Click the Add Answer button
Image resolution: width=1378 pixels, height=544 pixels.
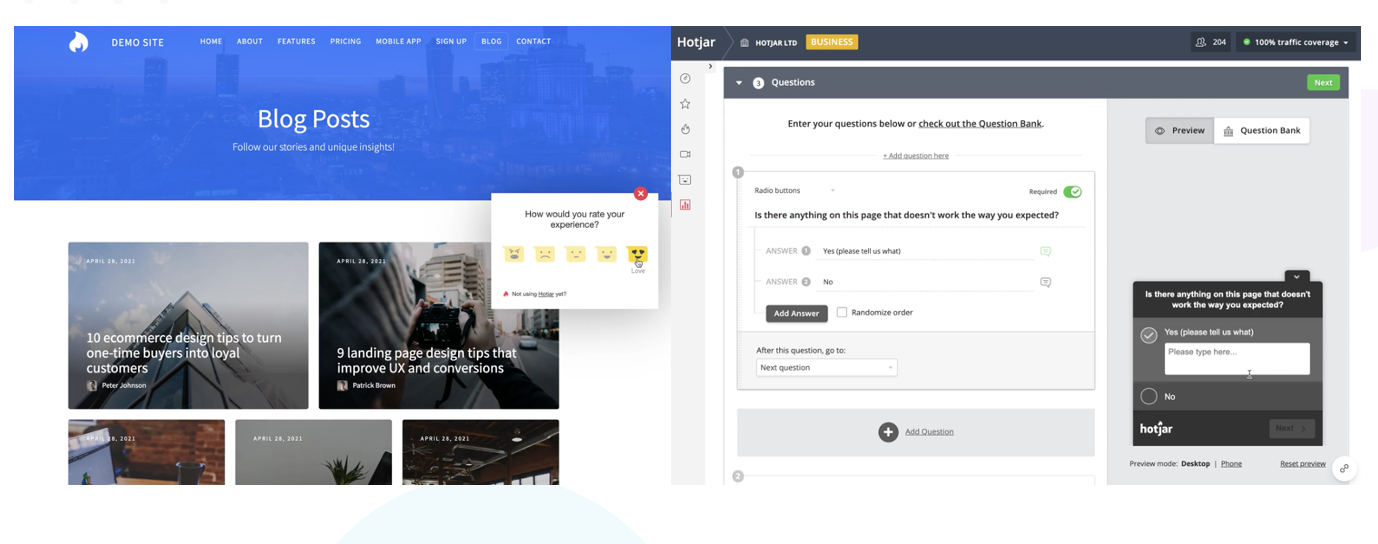click(797, 313)
